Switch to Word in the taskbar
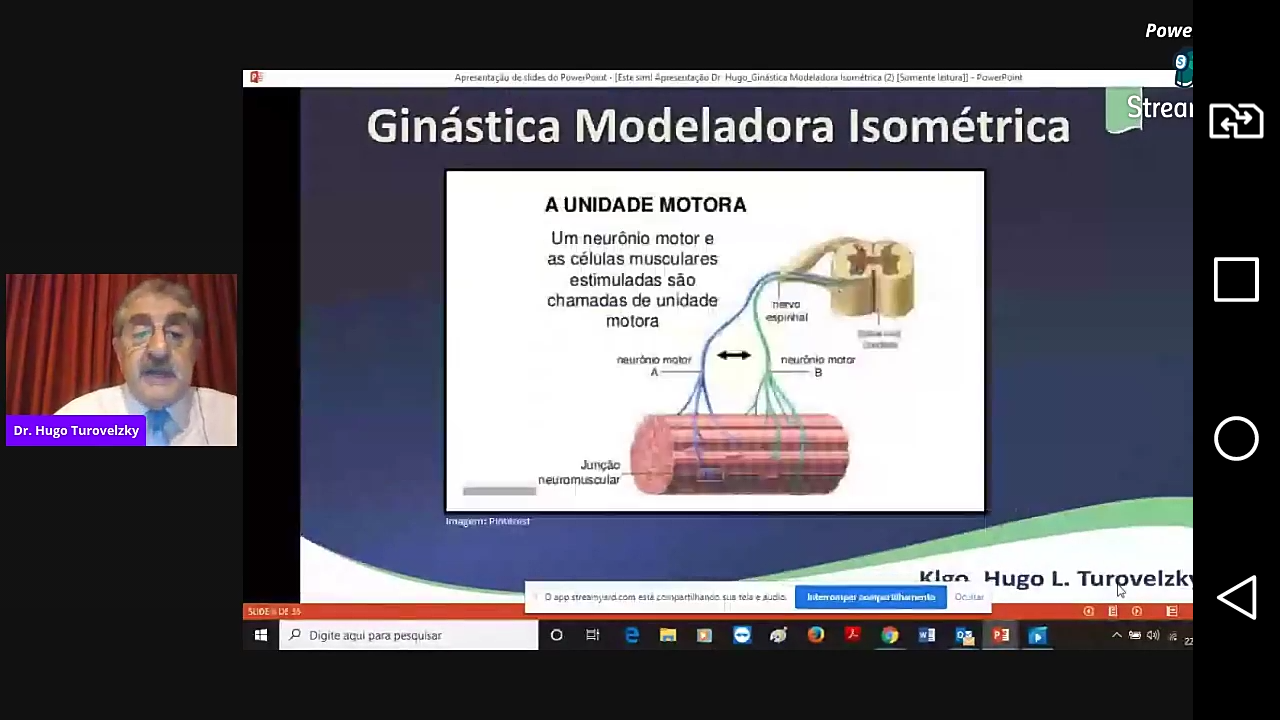This screenshot has width=1280, height=720. pos(926,635)
